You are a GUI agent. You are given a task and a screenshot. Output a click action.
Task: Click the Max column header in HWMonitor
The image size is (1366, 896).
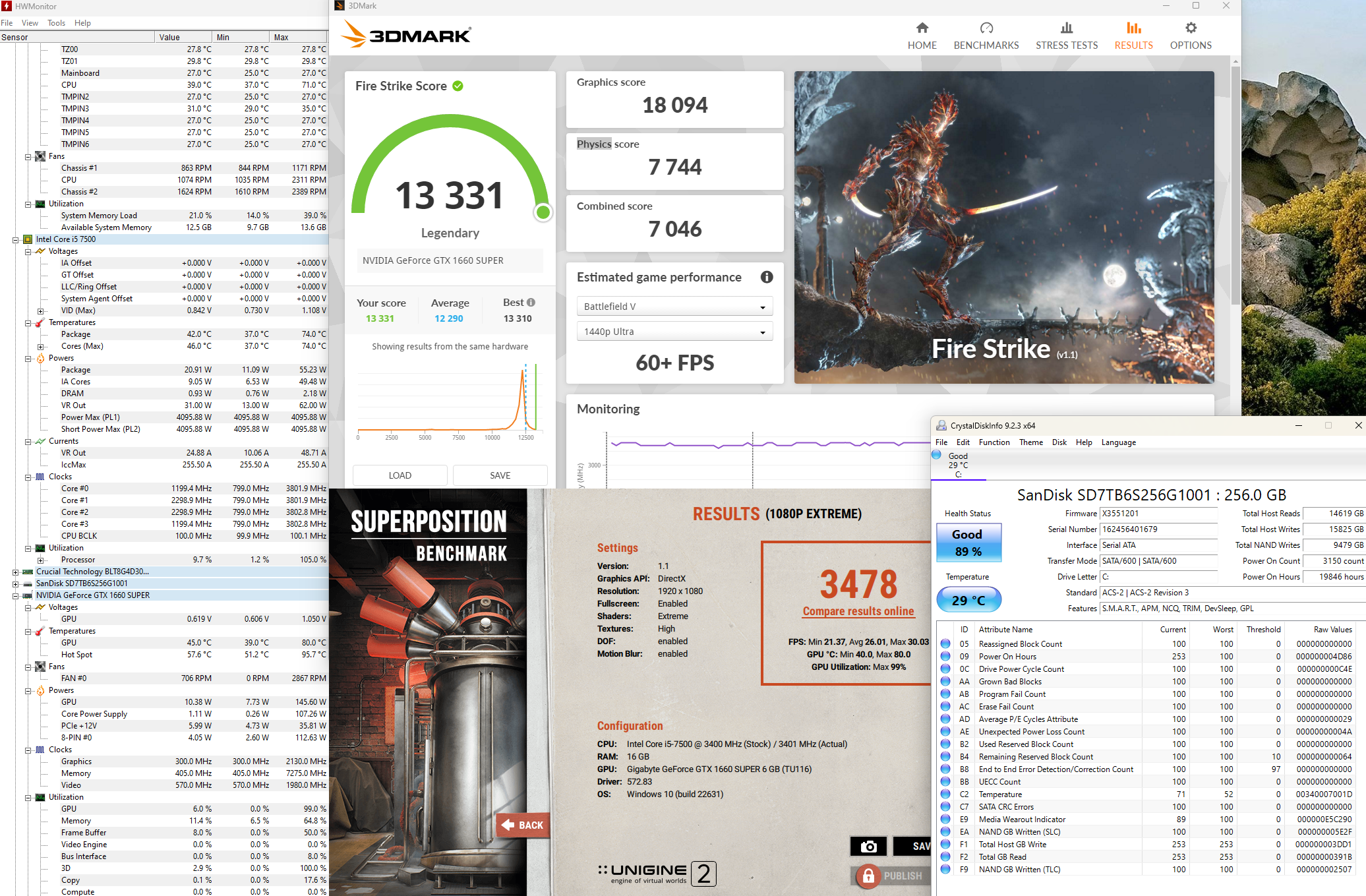pos(298,37)
